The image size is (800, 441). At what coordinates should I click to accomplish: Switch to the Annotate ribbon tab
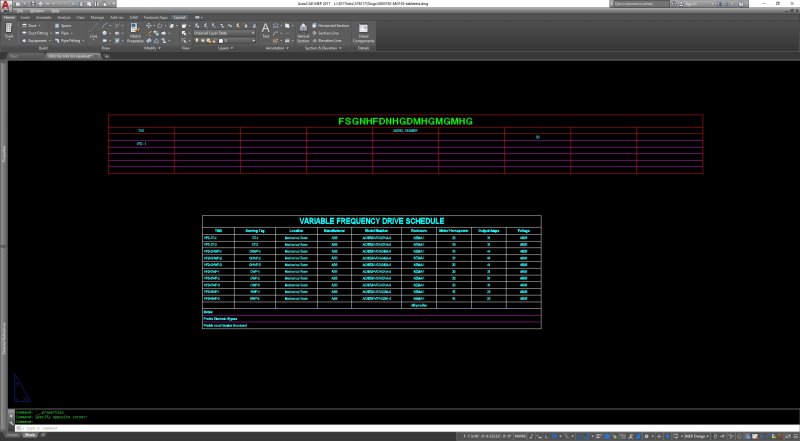tap(43, 17)
